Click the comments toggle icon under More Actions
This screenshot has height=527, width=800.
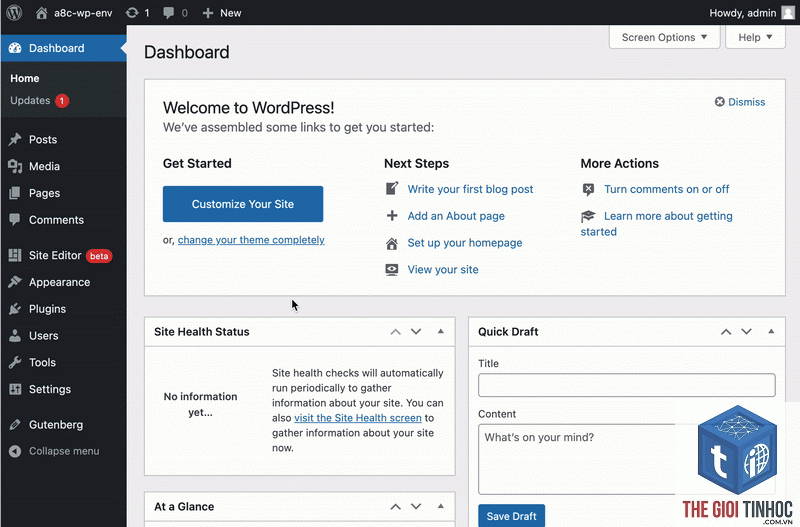pos(588,189)
